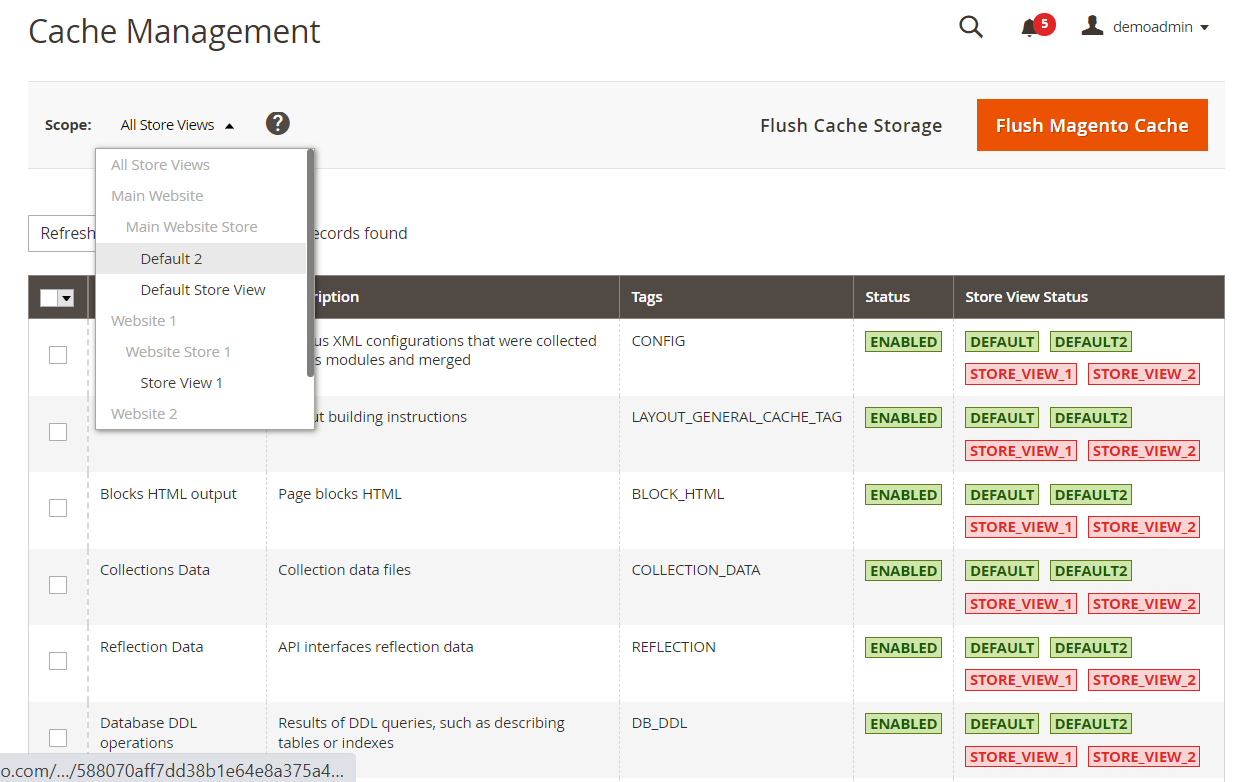Click 'API interfaces reflection data' description

[376, 647]
